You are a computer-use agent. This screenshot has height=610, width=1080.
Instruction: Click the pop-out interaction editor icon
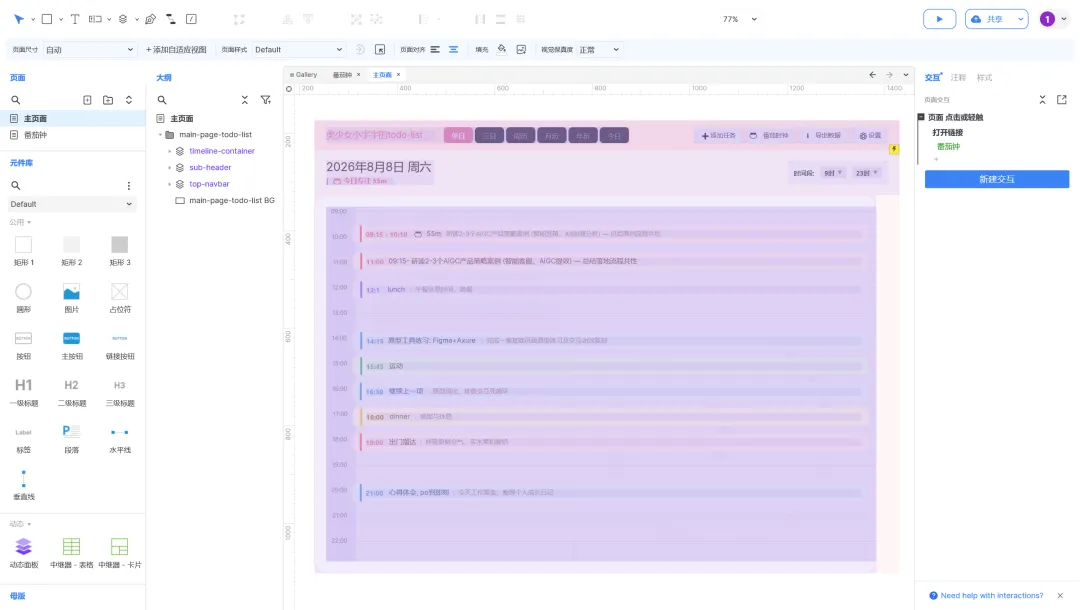click(1061, 100)
